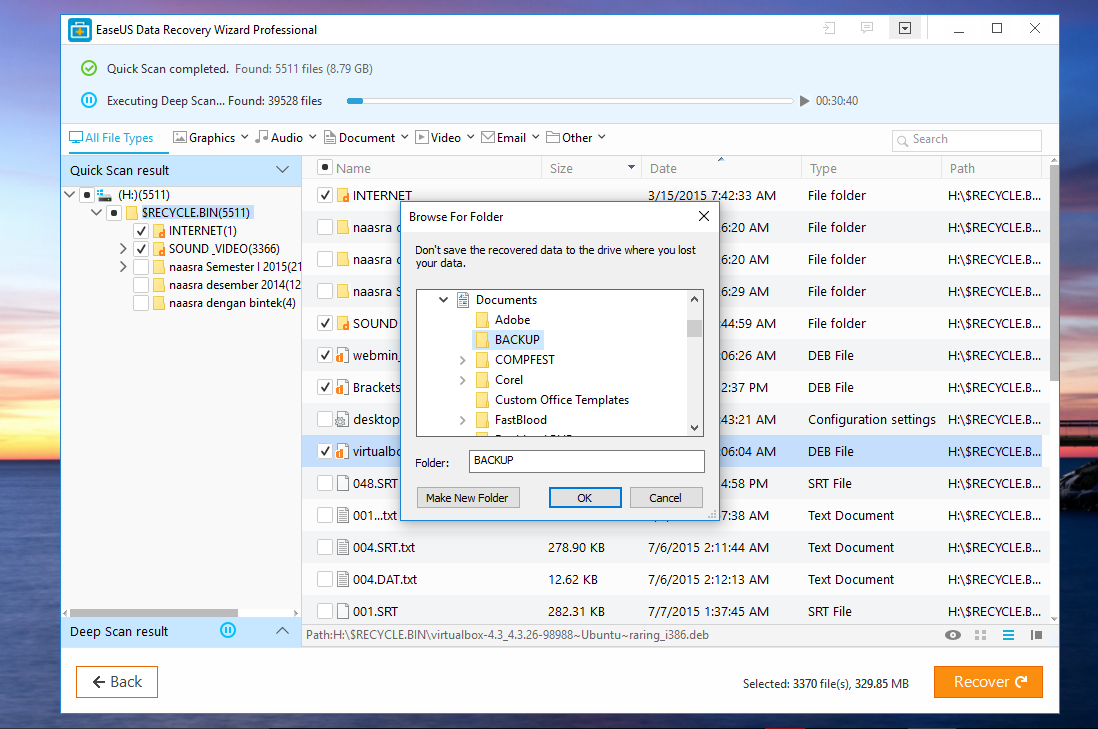1098x729 pixels.
Task: Select the Custom Office Templates folder
Action: pyautogui.click(x=552, y=400)
